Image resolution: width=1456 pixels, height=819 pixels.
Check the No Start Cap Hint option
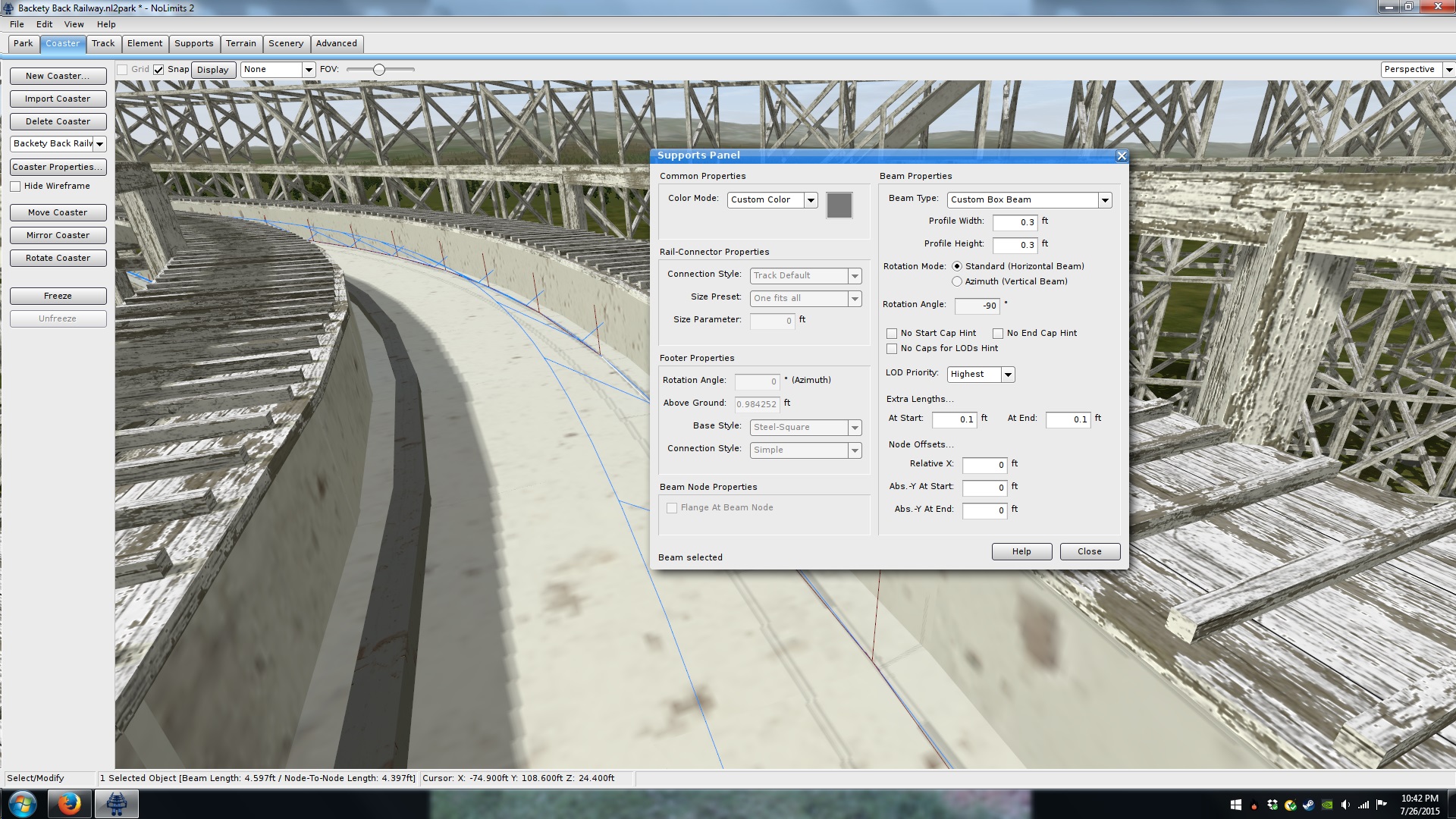[892, 334]
